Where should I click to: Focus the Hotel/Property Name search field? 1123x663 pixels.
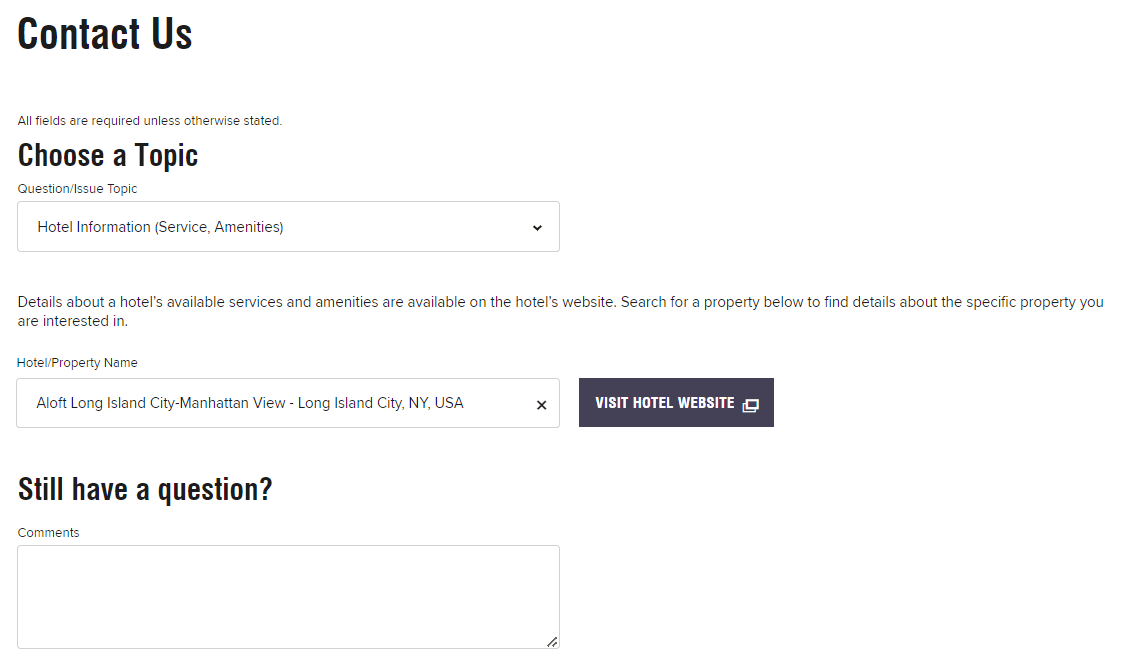click(270, 403)
